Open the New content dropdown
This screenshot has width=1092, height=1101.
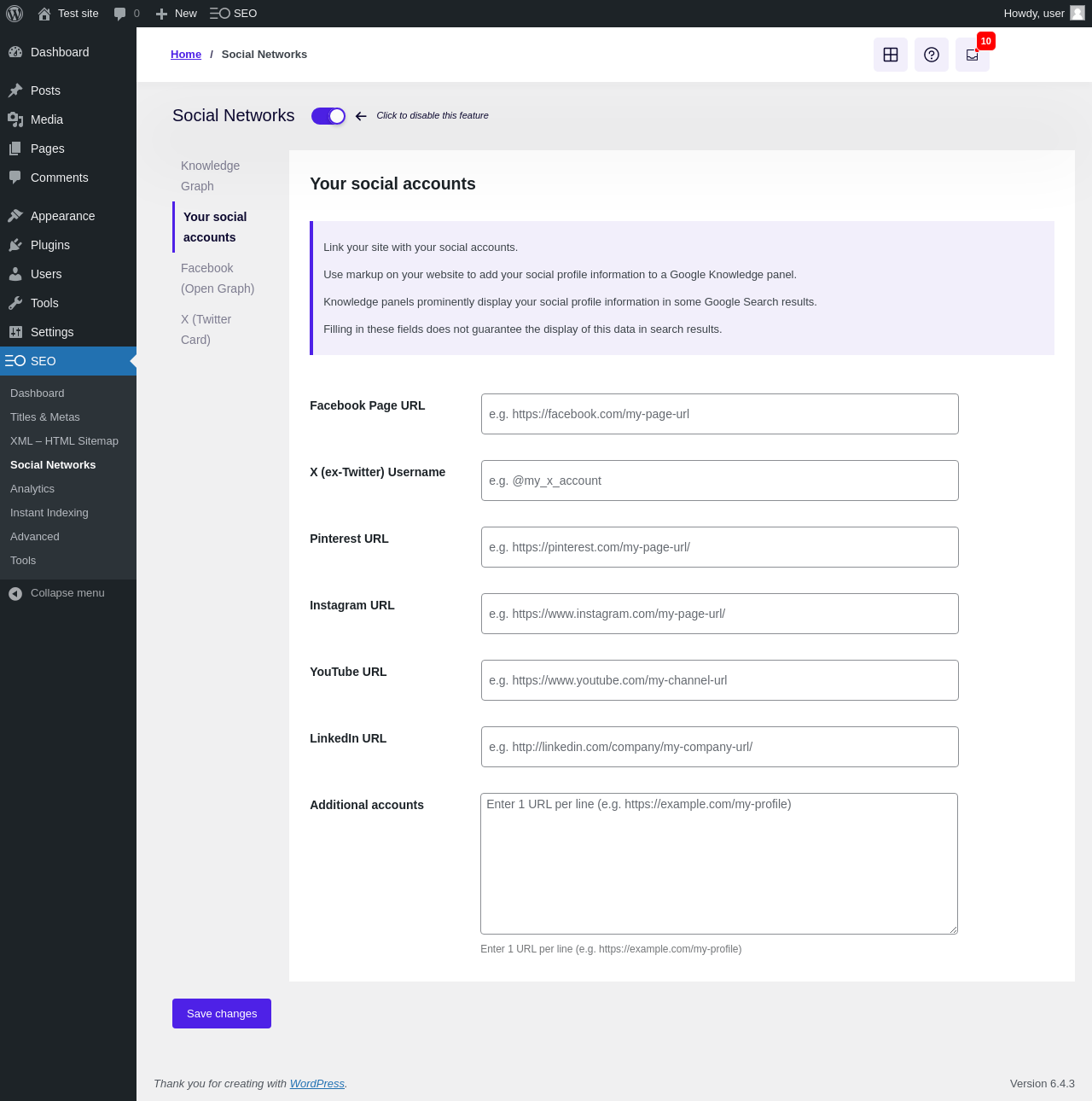177,14
